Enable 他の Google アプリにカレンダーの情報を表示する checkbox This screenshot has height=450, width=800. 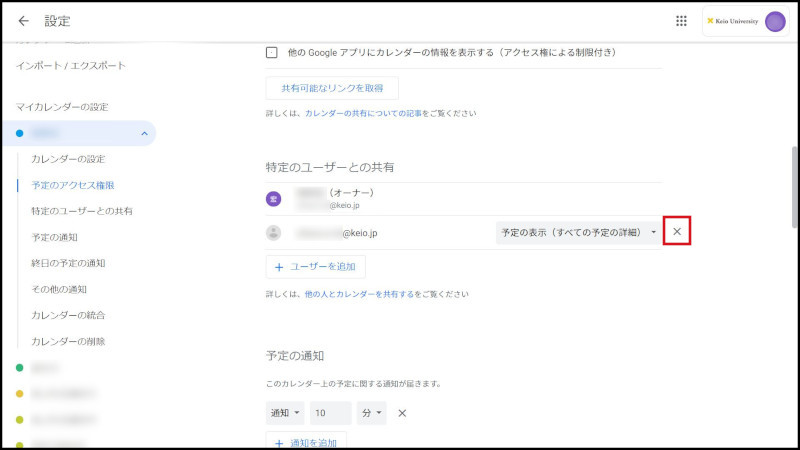[272, 52]
